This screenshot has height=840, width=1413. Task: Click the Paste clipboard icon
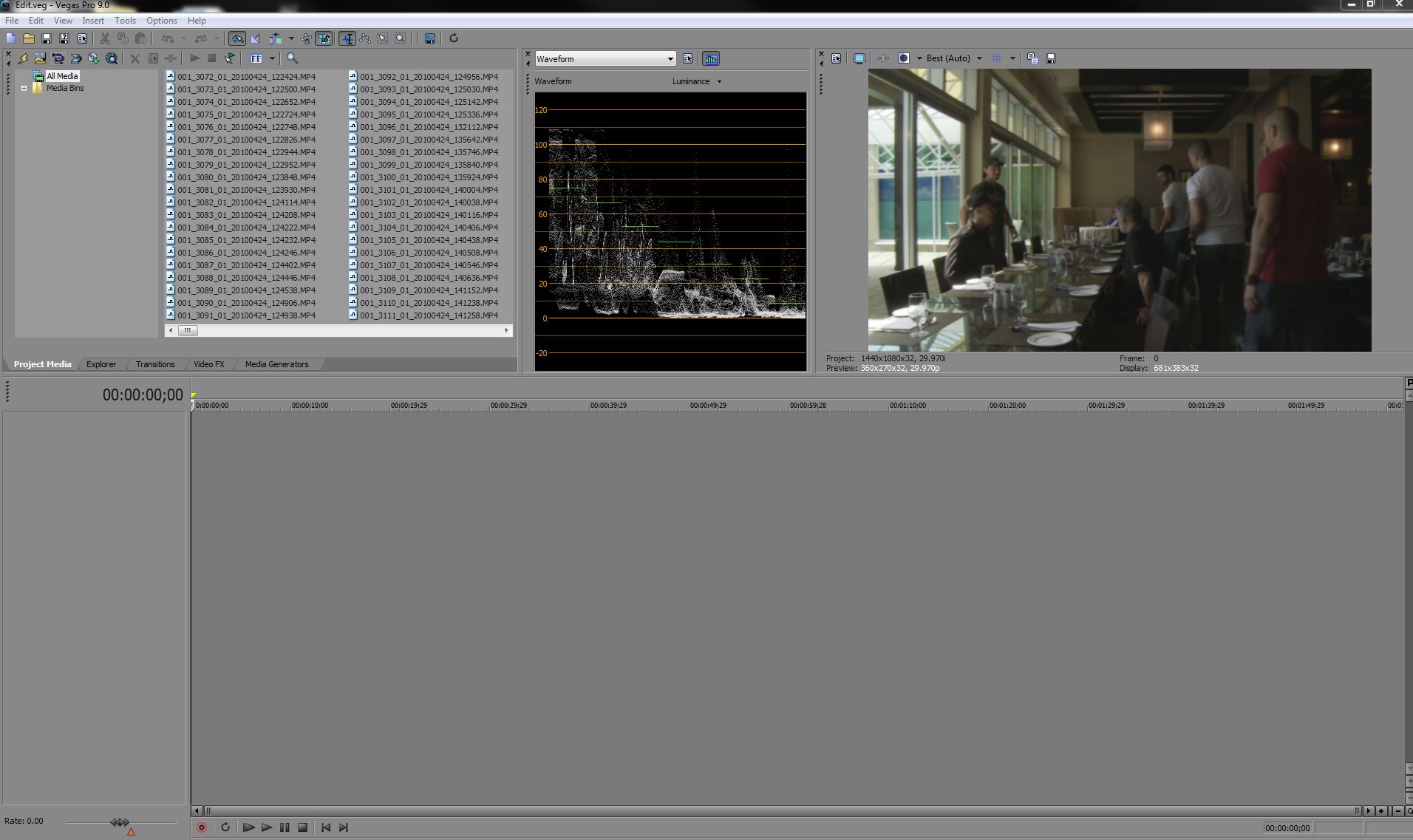[x=140, y=38]
